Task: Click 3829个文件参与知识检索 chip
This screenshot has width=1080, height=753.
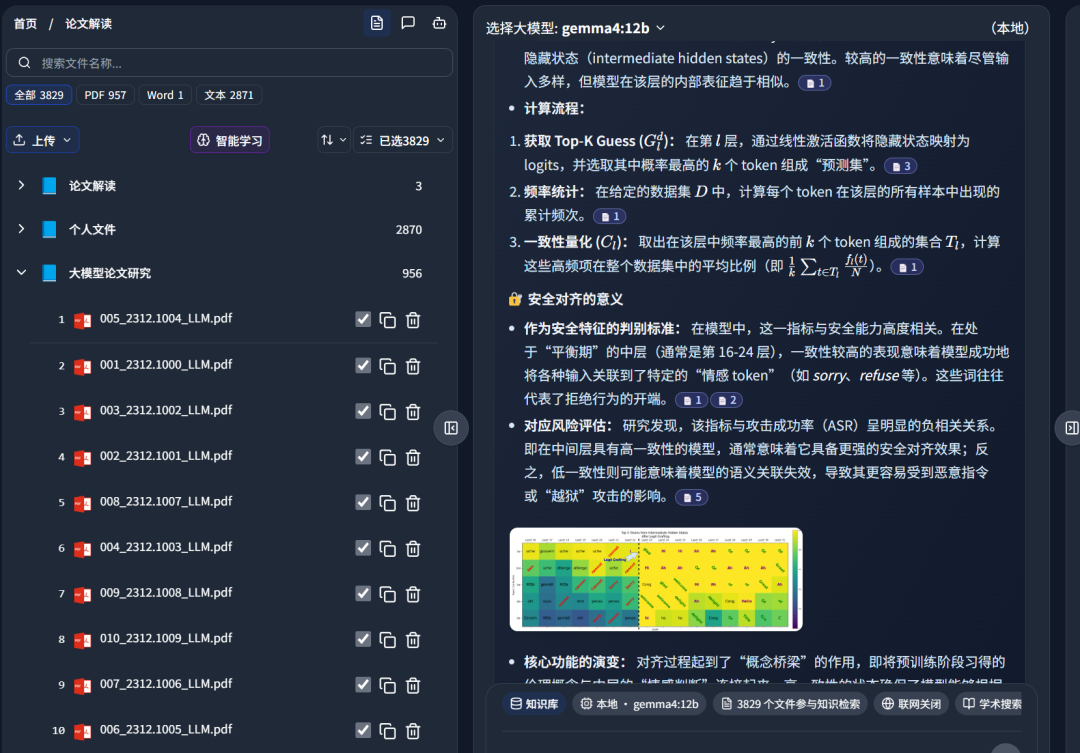Action: pyautogui.click(x=790, y=703)
